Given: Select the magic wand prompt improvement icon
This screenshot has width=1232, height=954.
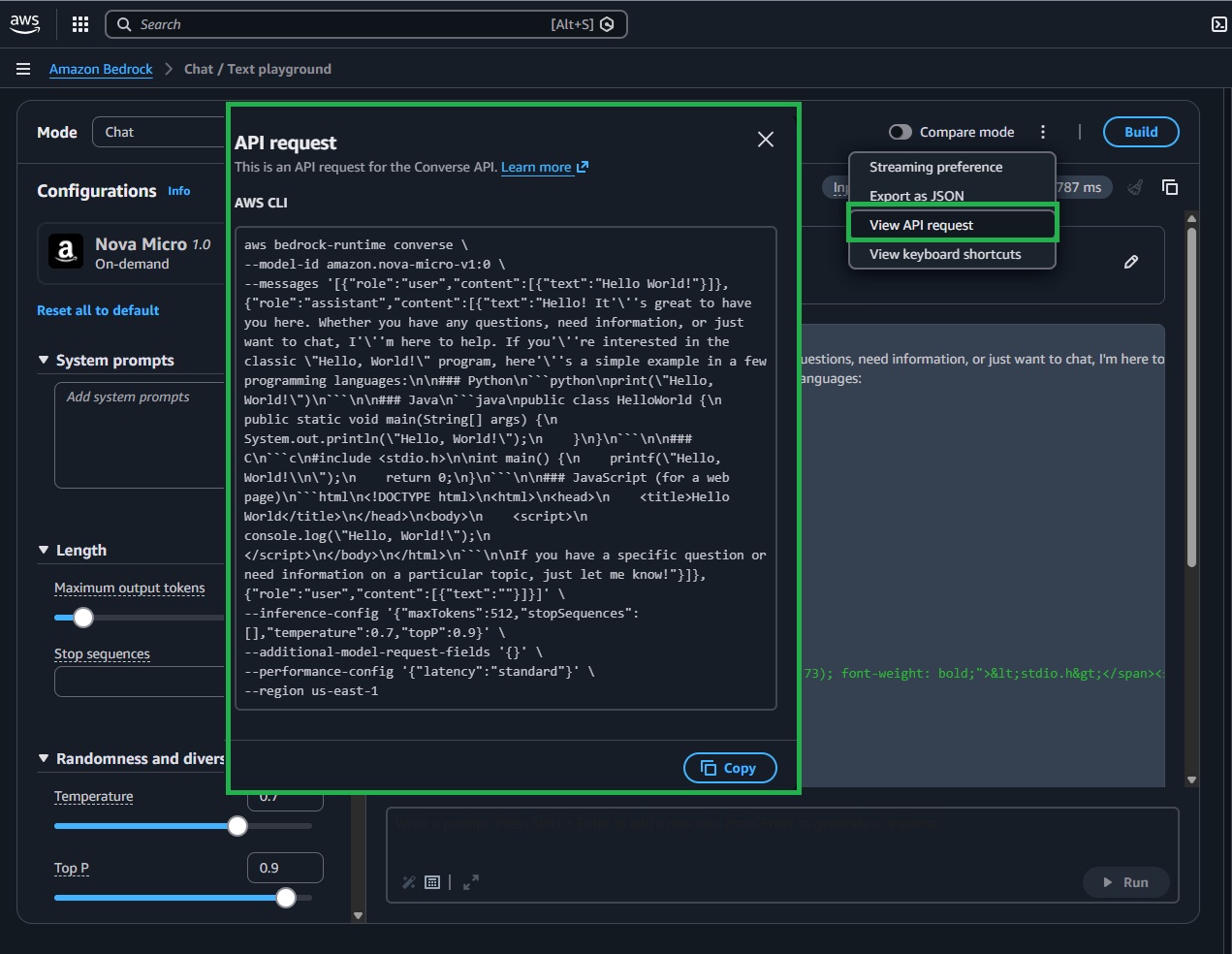Looking at the screenshot, I should 407,882.
